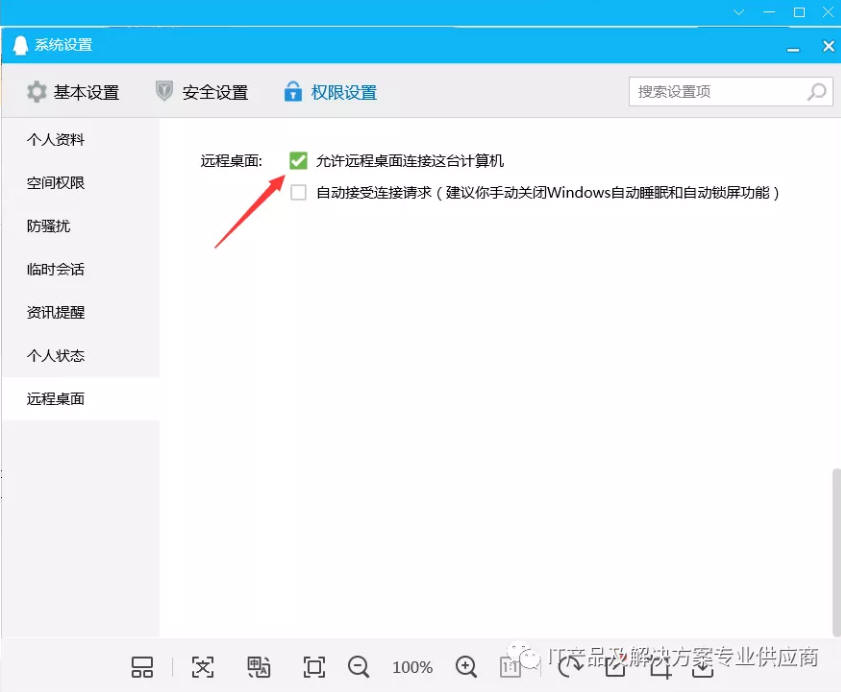Go to 防骚扰 settings section

49,226
